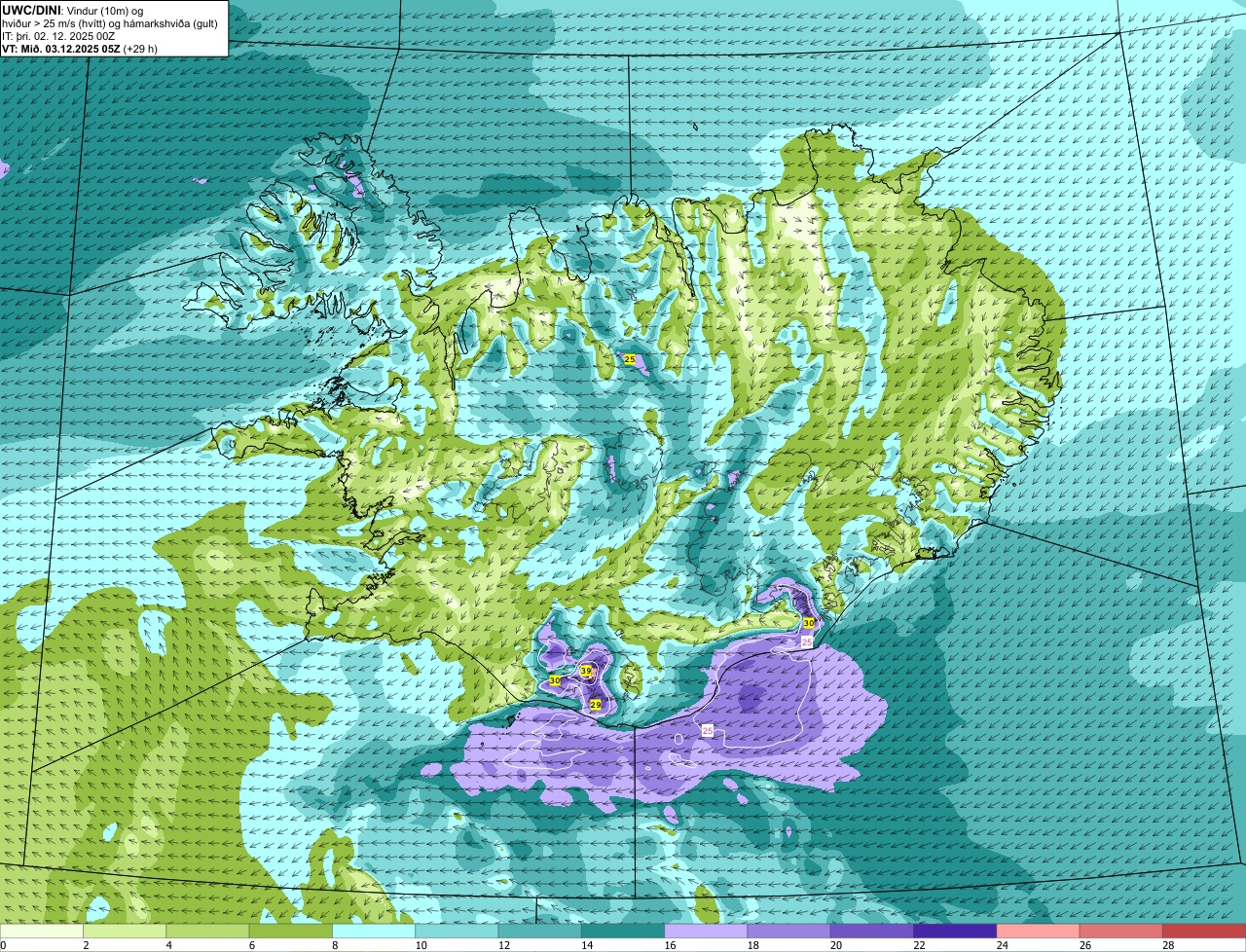Pick the 12–14 m/s teal legend swatch
The image size is (1246, 952).
[540, 932]
